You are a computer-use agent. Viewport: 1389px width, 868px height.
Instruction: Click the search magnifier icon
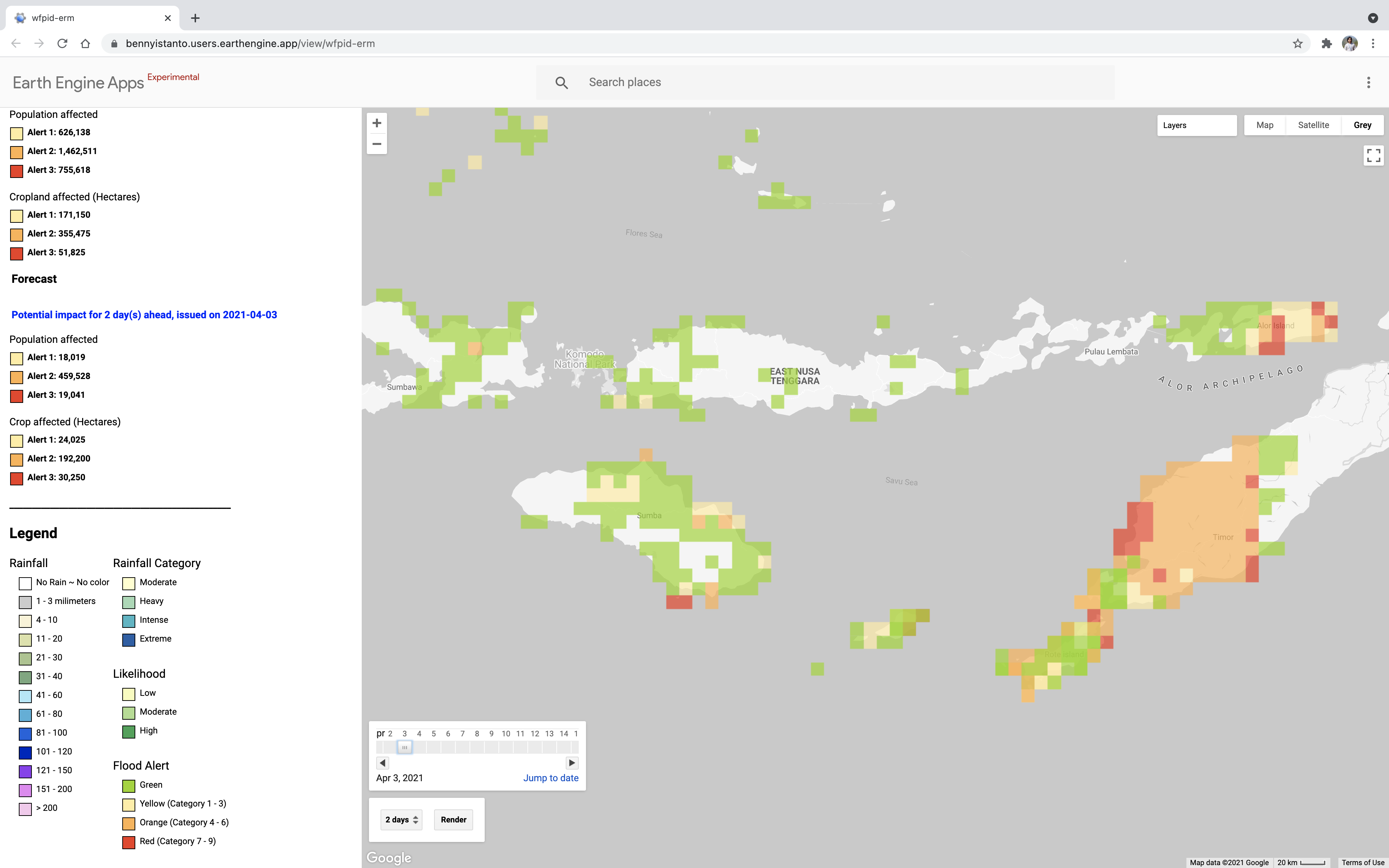561,83
